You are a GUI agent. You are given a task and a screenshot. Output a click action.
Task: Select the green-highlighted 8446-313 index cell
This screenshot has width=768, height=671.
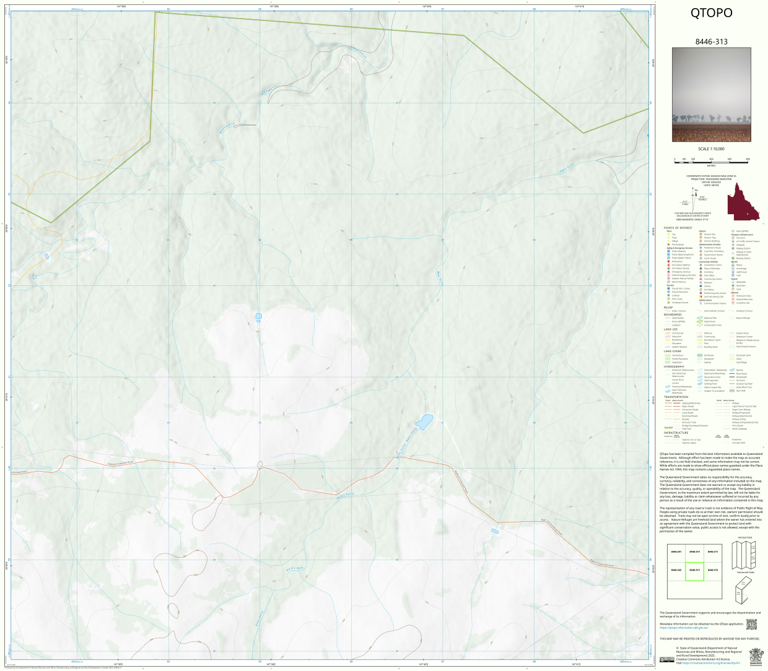click(694, 571)
